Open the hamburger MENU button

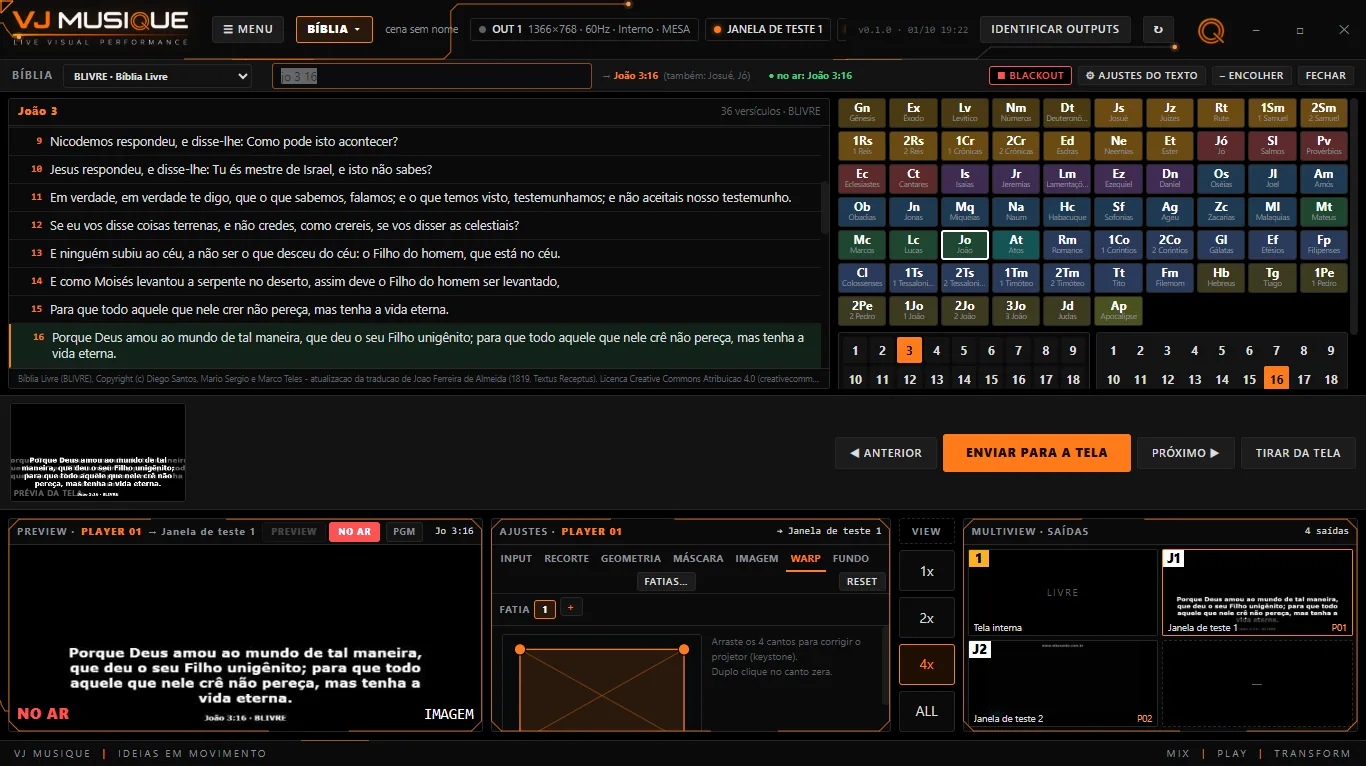coord(248,30)
